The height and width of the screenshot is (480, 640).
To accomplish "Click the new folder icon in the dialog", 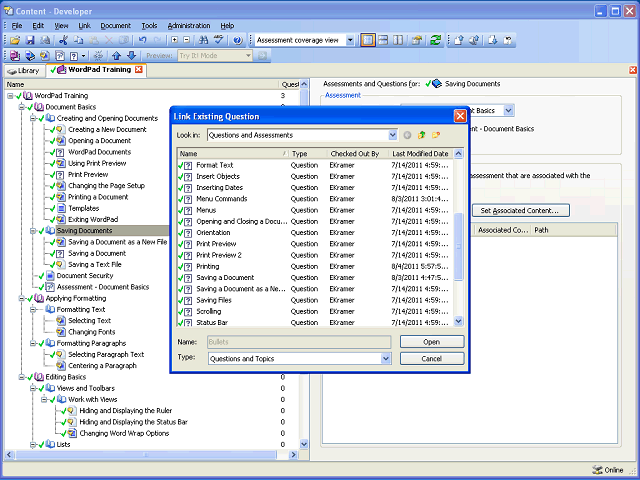I will [437, 135].
